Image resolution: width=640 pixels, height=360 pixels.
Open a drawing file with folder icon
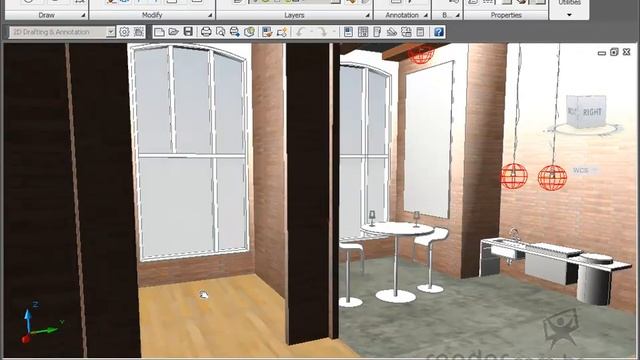[x=173, y=32]
